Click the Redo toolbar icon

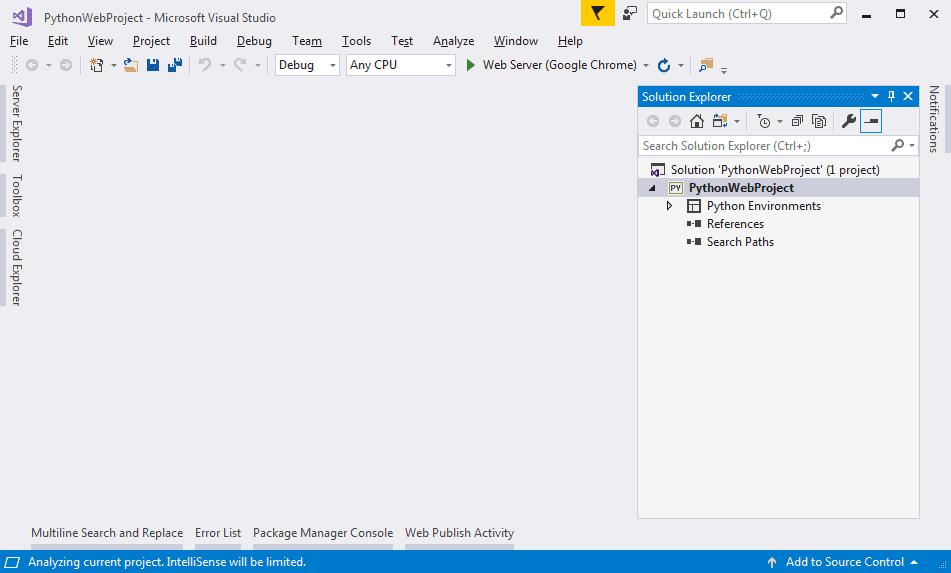click(240, 65)
